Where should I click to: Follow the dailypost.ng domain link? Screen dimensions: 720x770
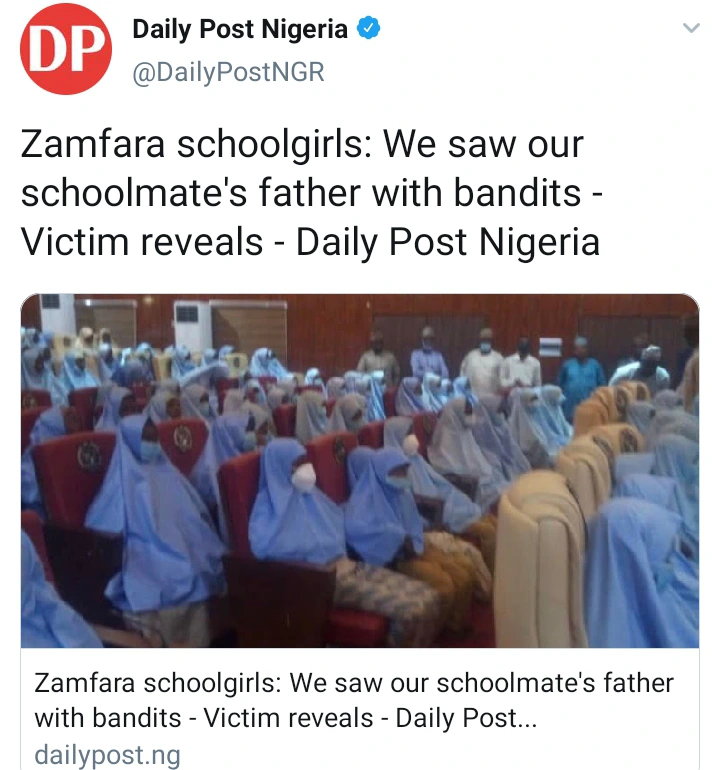(108, 754)
